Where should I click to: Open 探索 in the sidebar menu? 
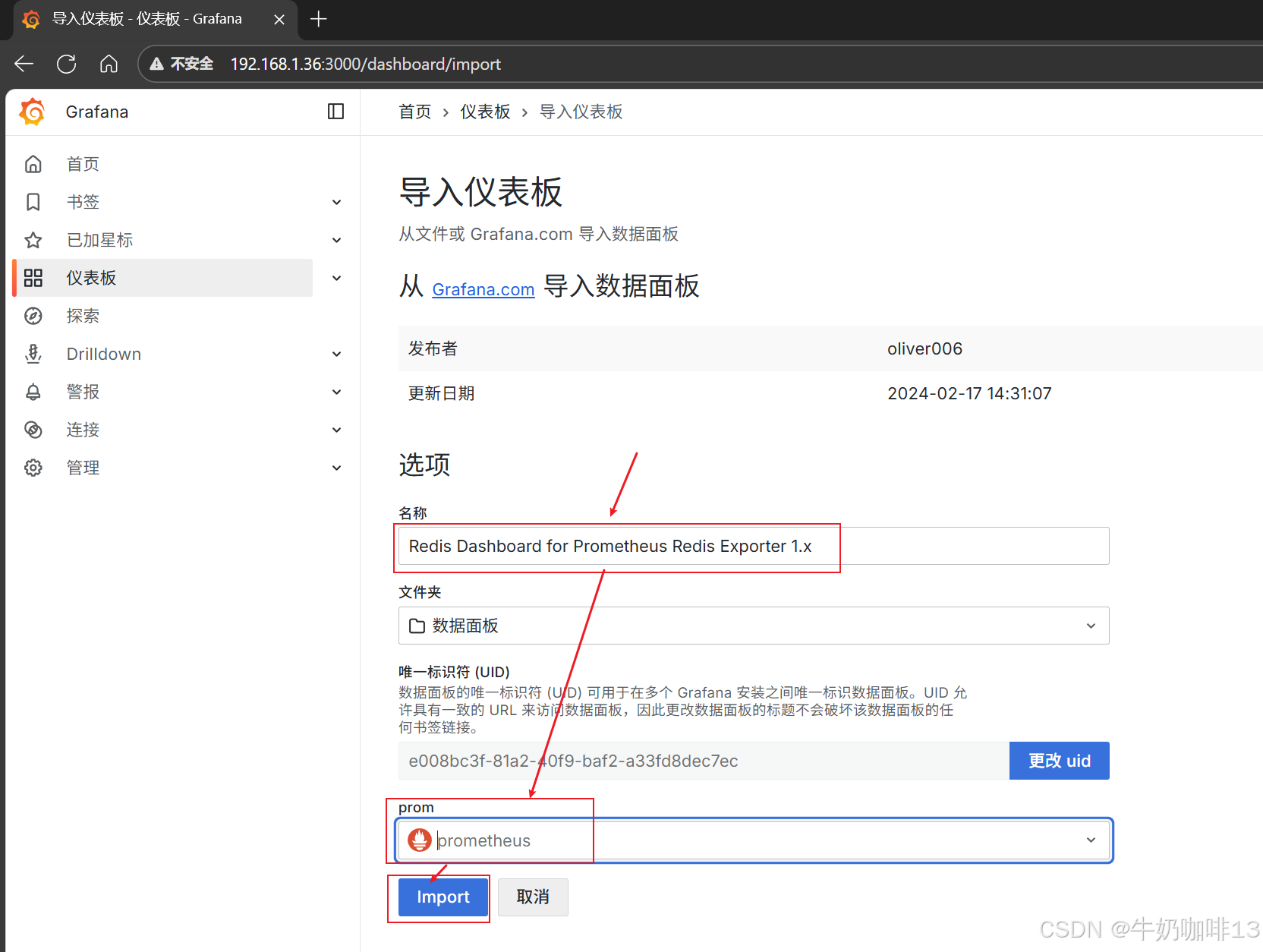[x=83, y=316]
